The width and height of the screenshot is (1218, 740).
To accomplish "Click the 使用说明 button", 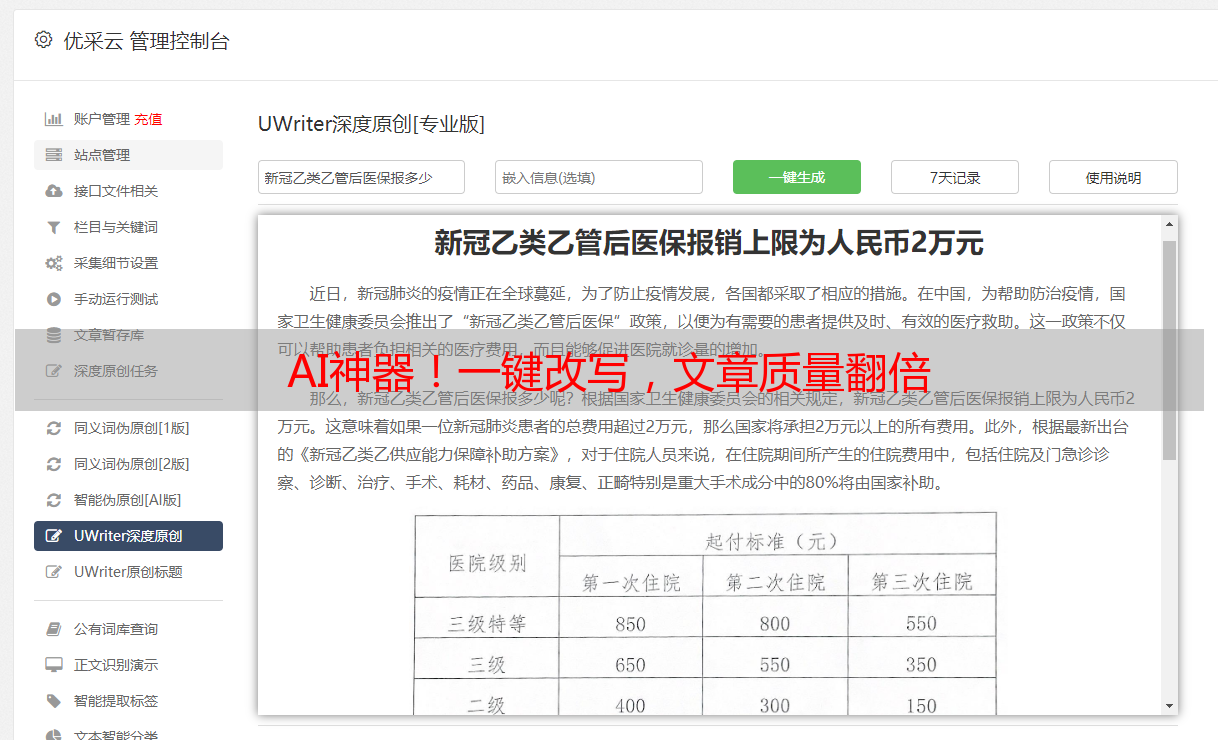I will [x=1112, y=177].
